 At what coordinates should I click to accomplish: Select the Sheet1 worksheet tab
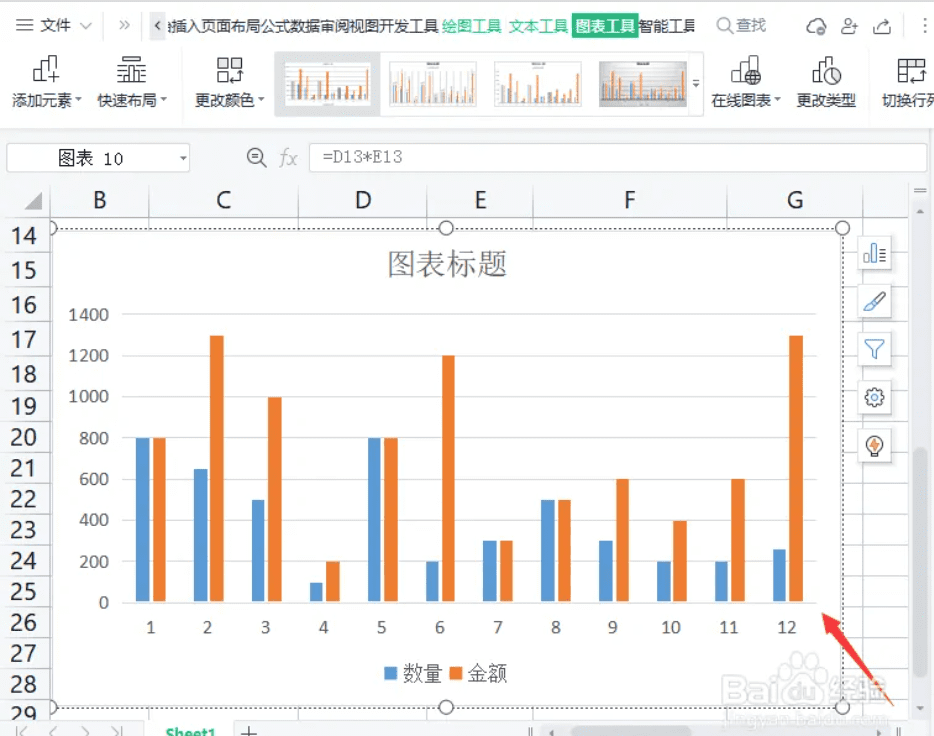[190, 730]
